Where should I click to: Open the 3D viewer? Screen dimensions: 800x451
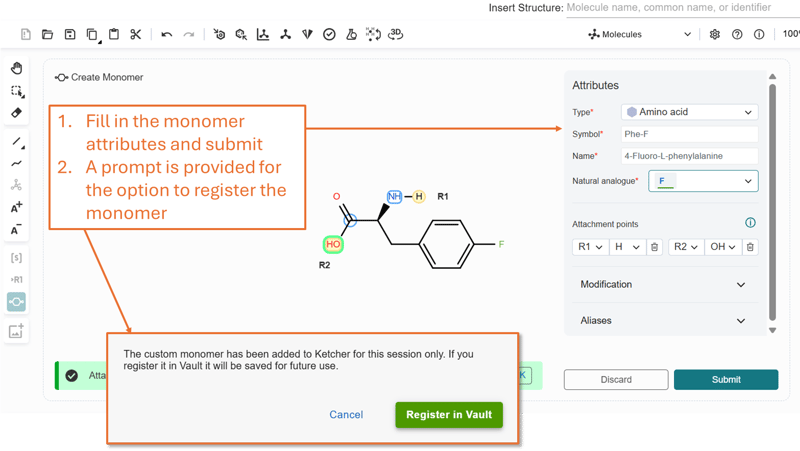[x=396, y=35]
